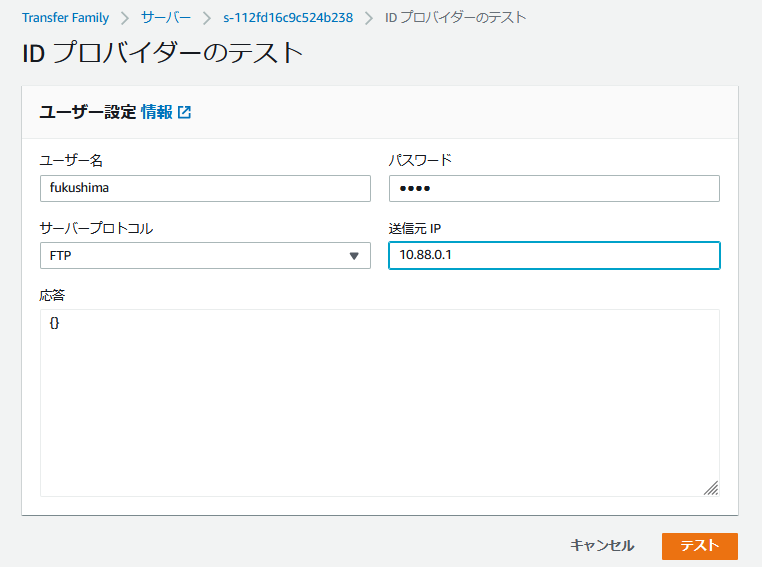Click the パスワード label
The height and width of the screenshot is (567, 762).
pos(420,160)
